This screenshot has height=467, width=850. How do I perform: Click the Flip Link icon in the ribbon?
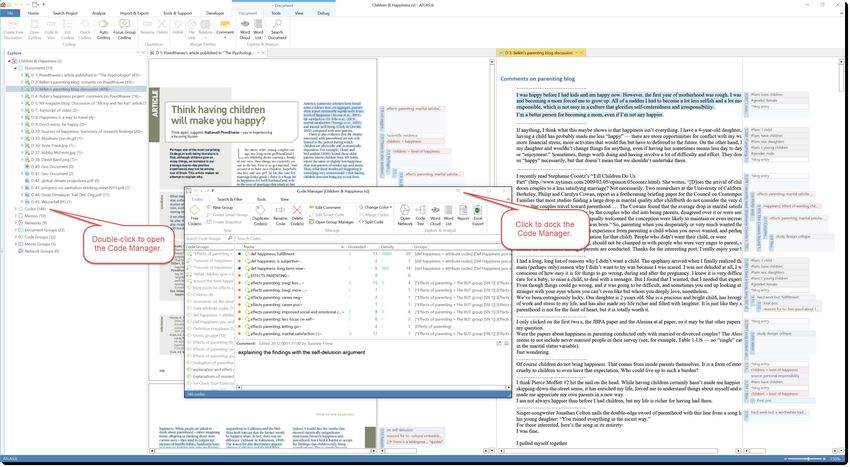192,29
